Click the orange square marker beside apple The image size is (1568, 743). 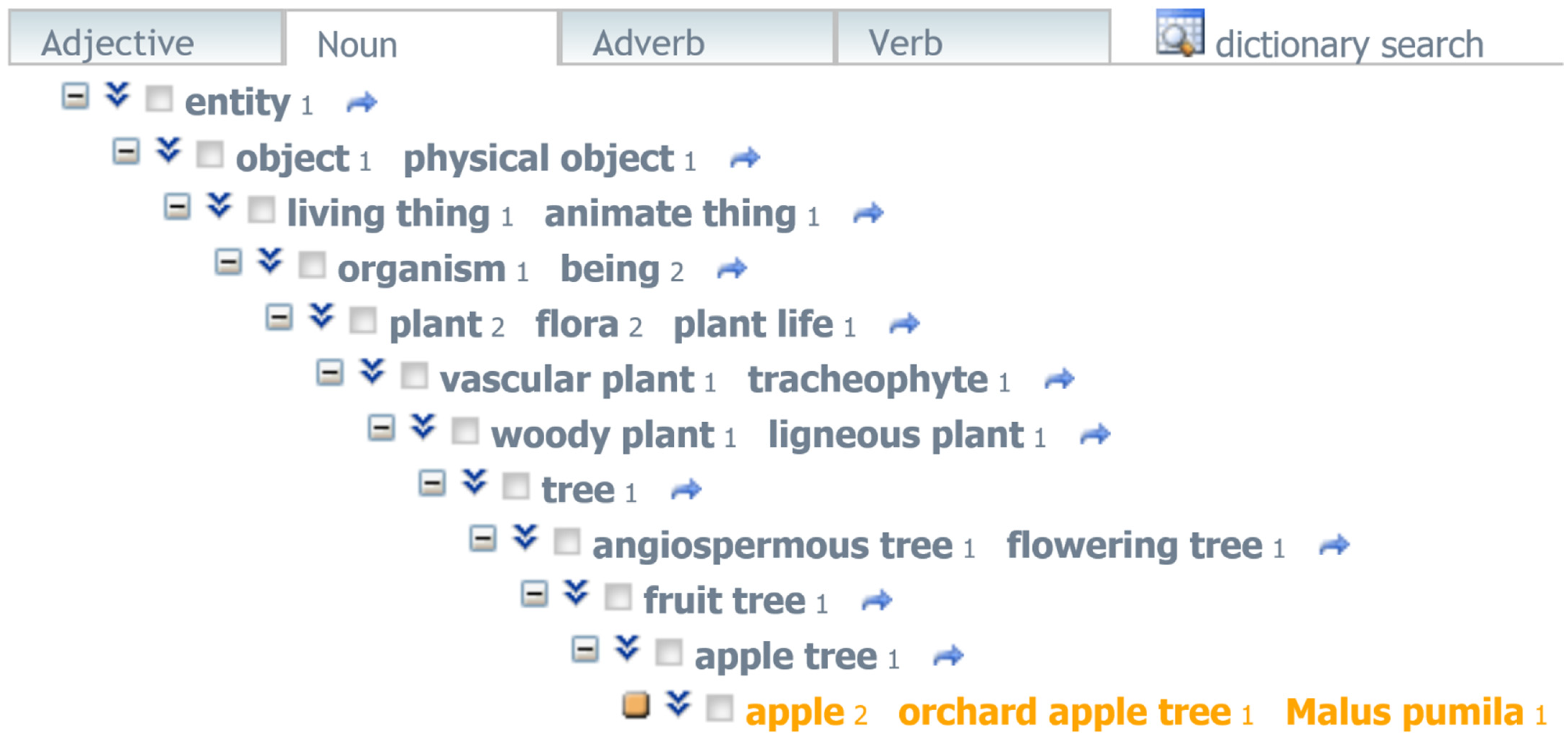(636, 705)
